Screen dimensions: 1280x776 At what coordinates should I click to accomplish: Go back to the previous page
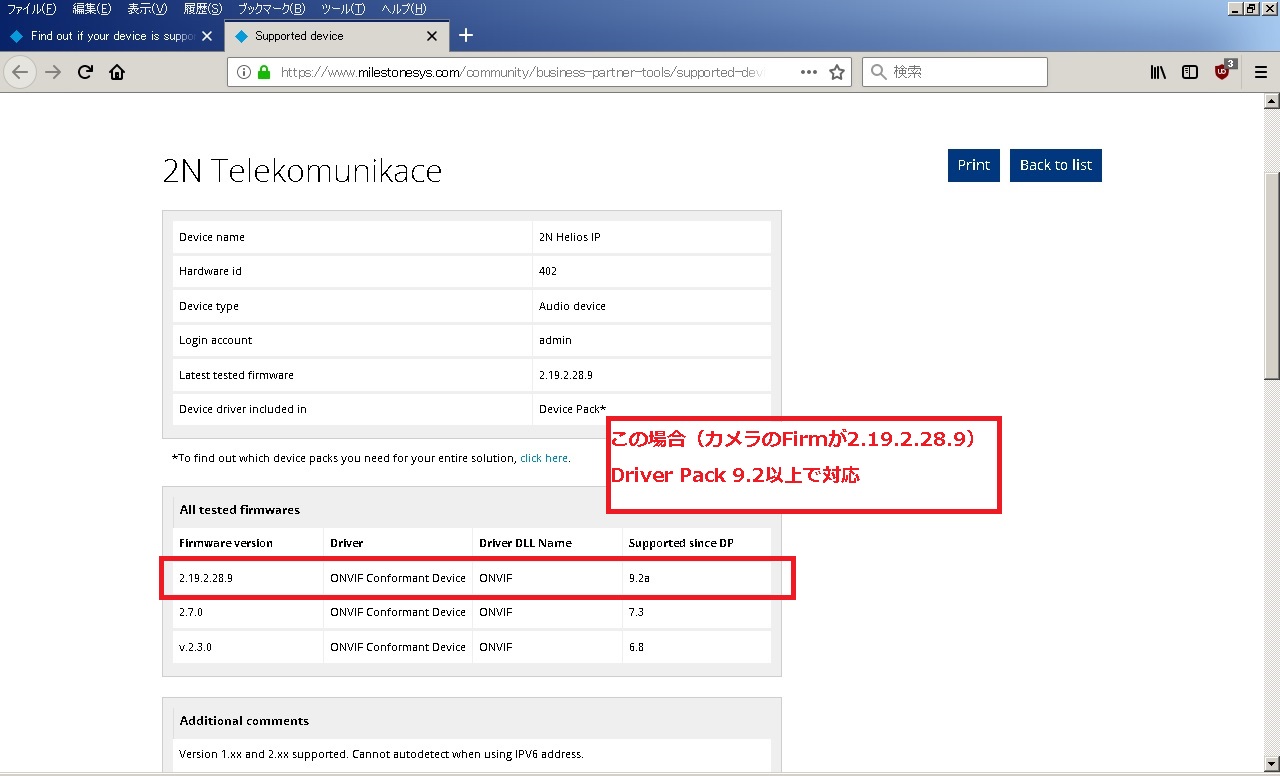point(20,72)
